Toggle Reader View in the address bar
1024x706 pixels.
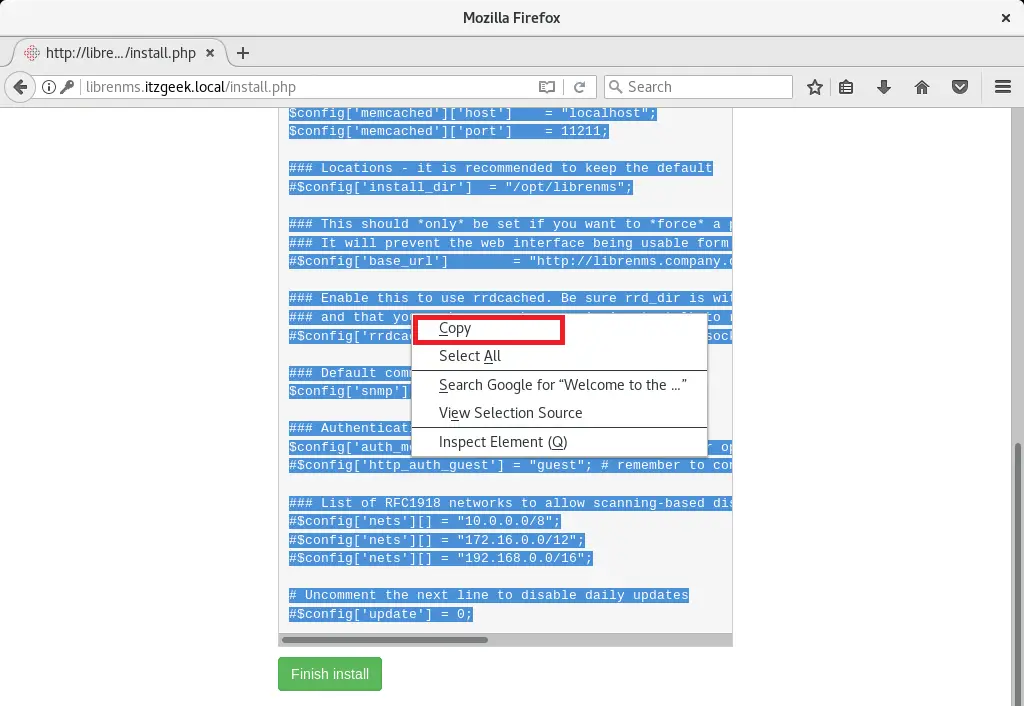click(547, 87)
